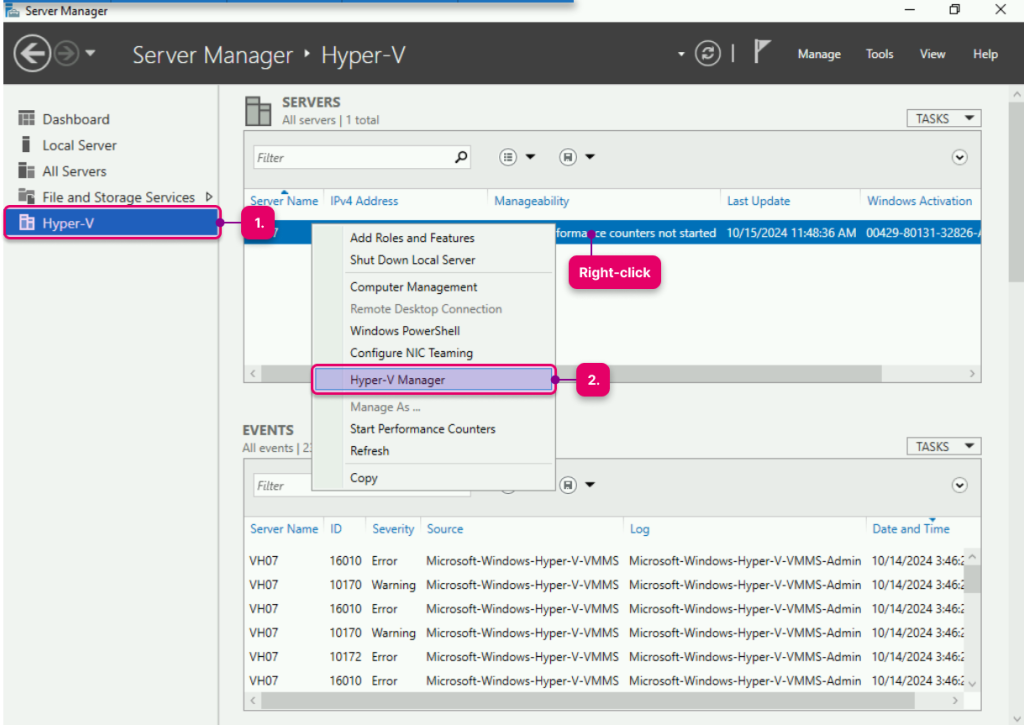Expand File and Storage Services arrow
This screenshot has height=725, width=1024.
pyautogui.click(x=209, y=197)
